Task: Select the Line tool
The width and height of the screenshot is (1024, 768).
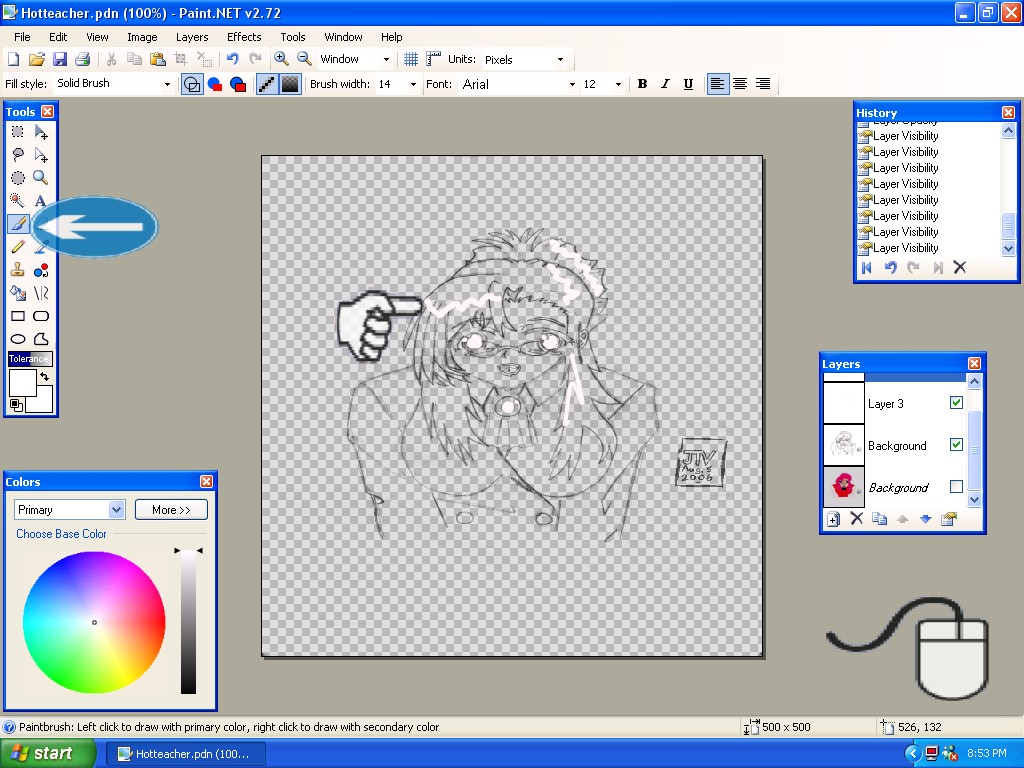Action: coord(40,293)
